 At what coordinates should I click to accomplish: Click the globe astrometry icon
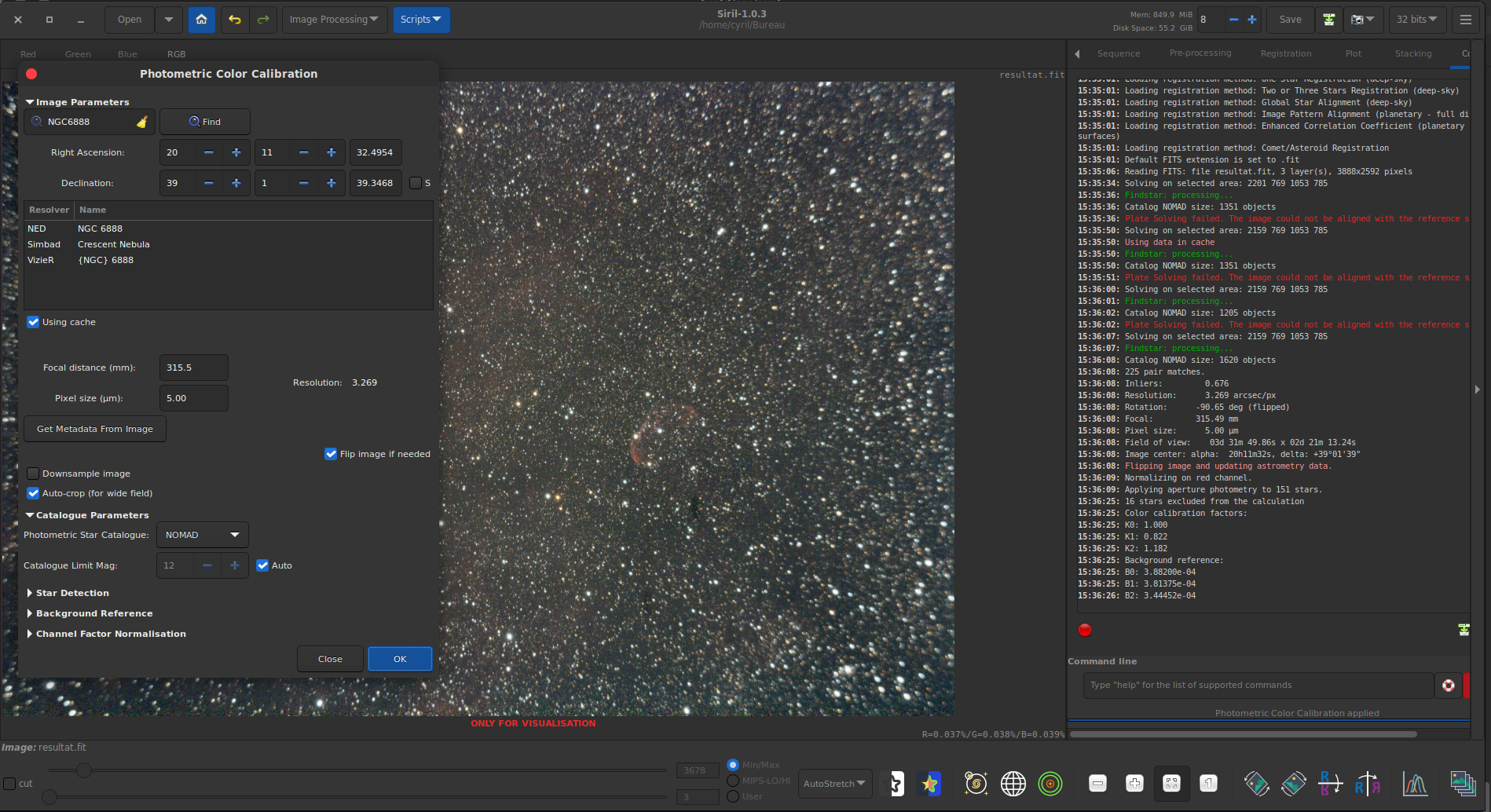click(x=1013, y=783)
